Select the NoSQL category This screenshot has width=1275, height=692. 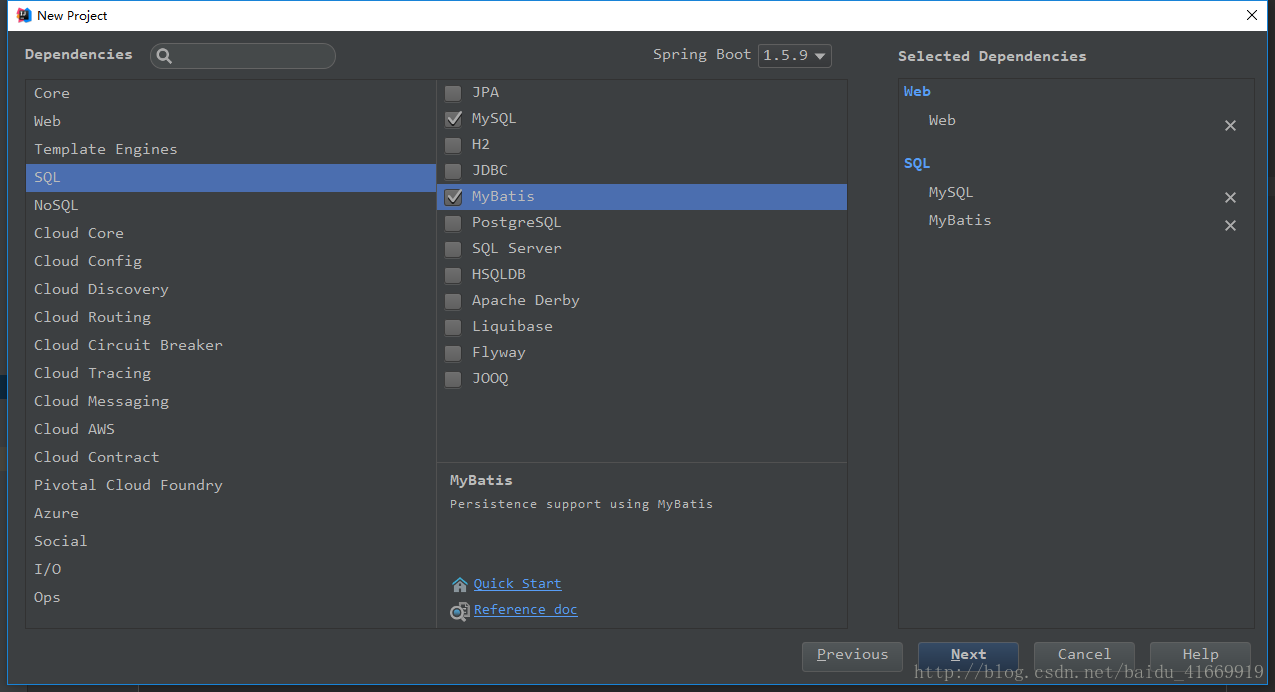pos(231,205)
